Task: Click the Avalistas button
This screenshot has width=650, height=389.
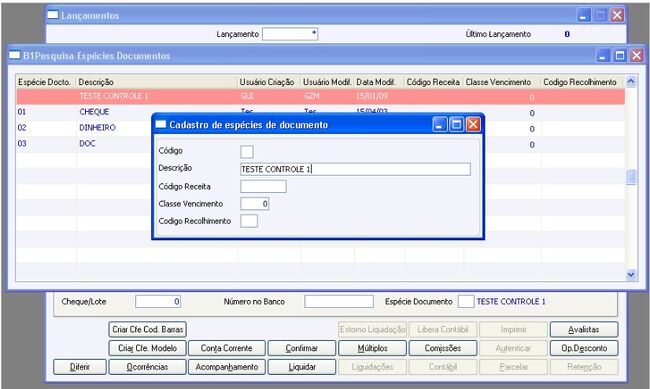Action: (584, 329)
